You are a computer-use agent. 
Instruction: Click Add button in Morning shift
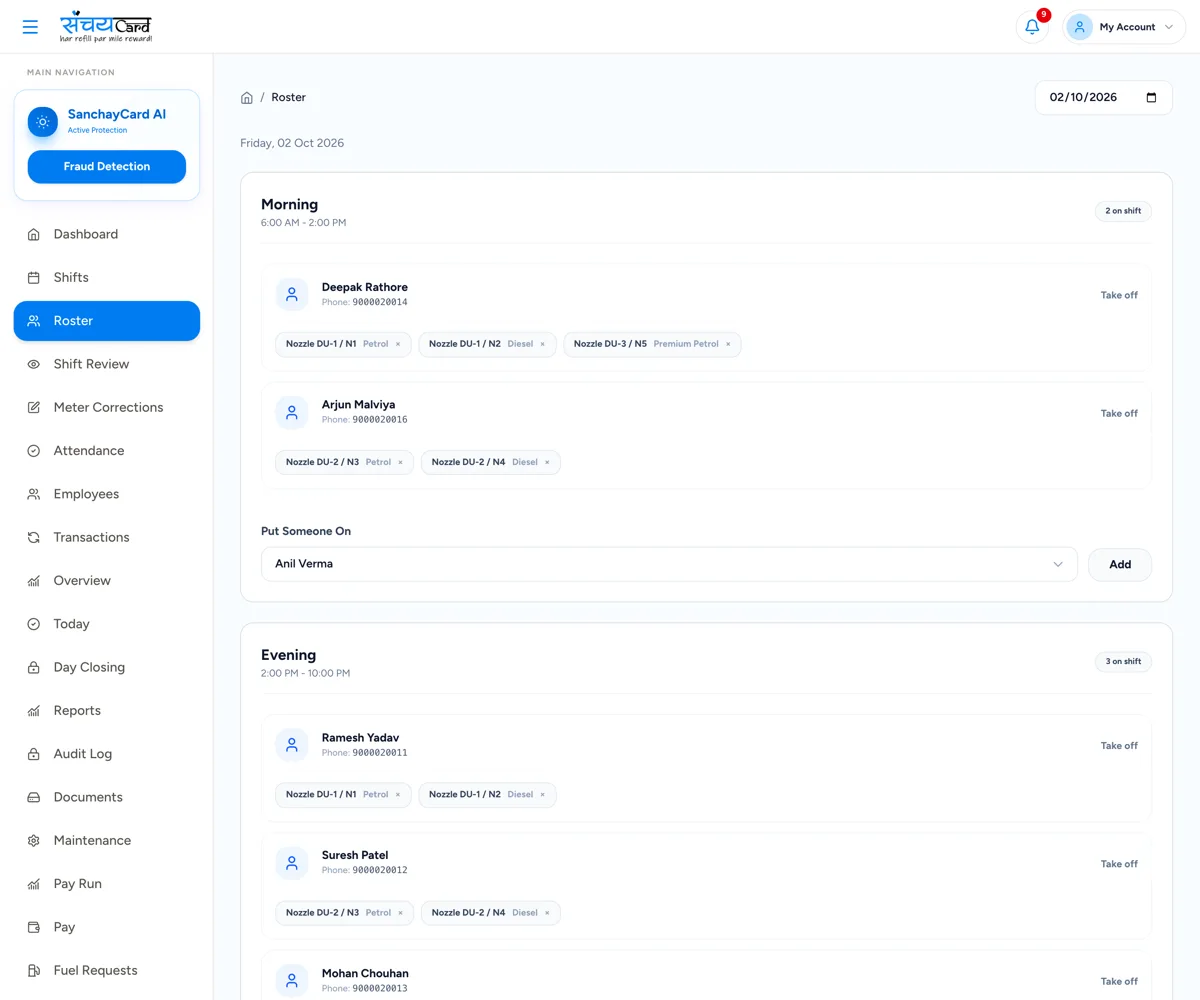(1120, 564)
